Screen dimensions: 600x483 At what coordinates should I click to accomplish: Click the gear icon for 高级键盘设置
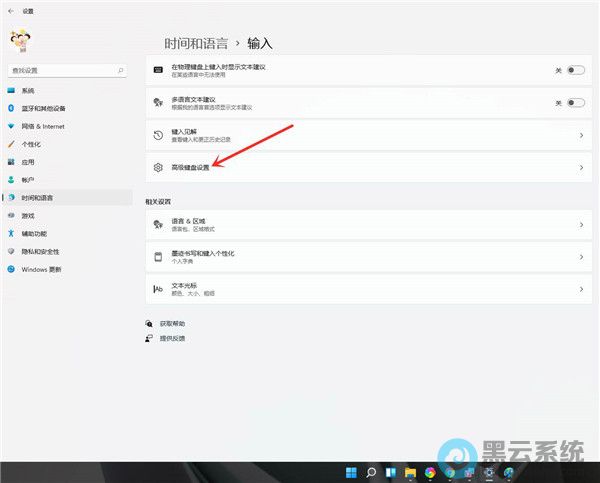click(157, 168)
